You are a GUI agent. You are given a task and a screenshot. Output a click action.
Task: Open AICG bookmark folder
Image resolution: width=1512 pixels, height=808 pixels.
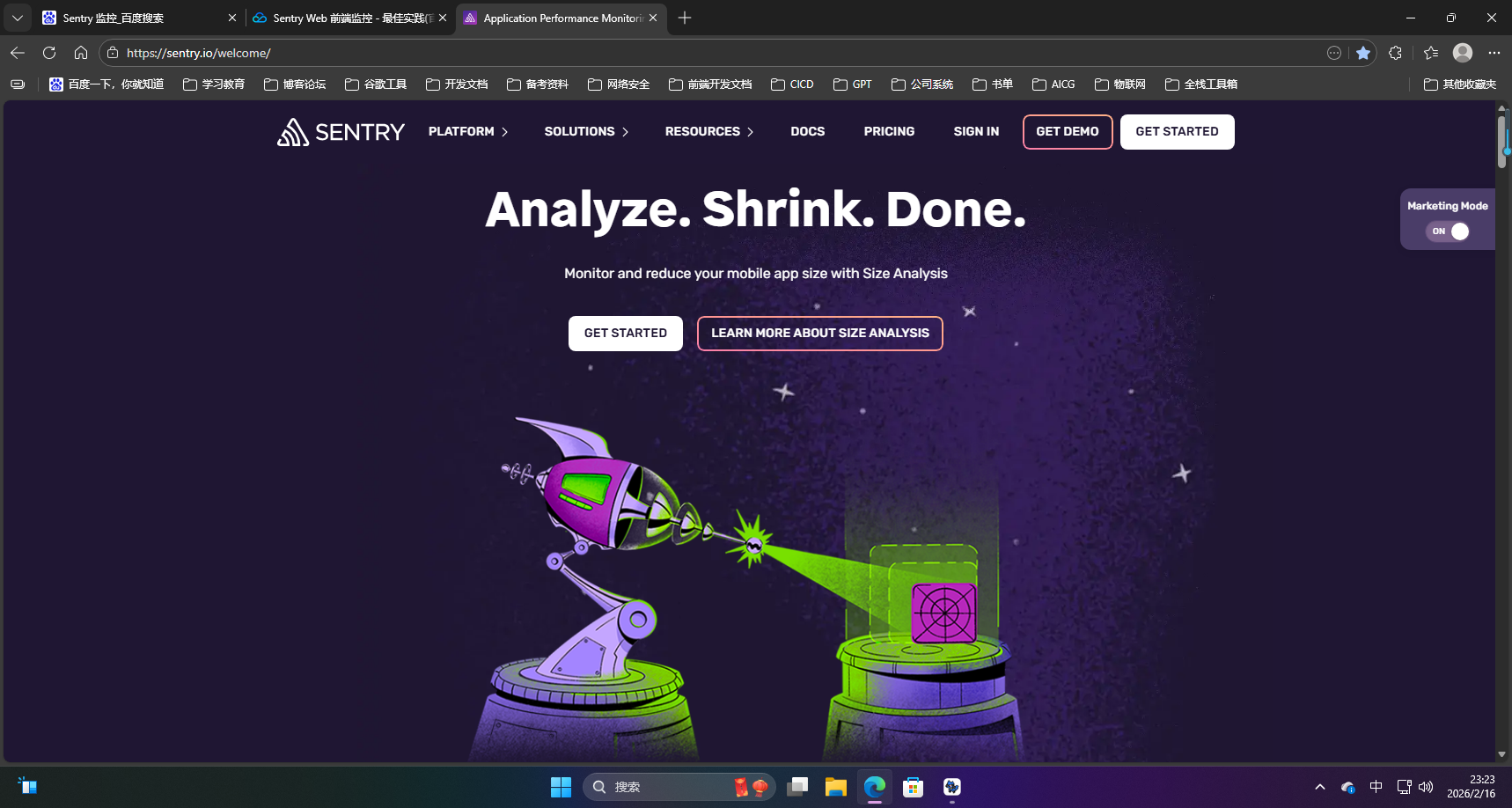point(1053,84)
